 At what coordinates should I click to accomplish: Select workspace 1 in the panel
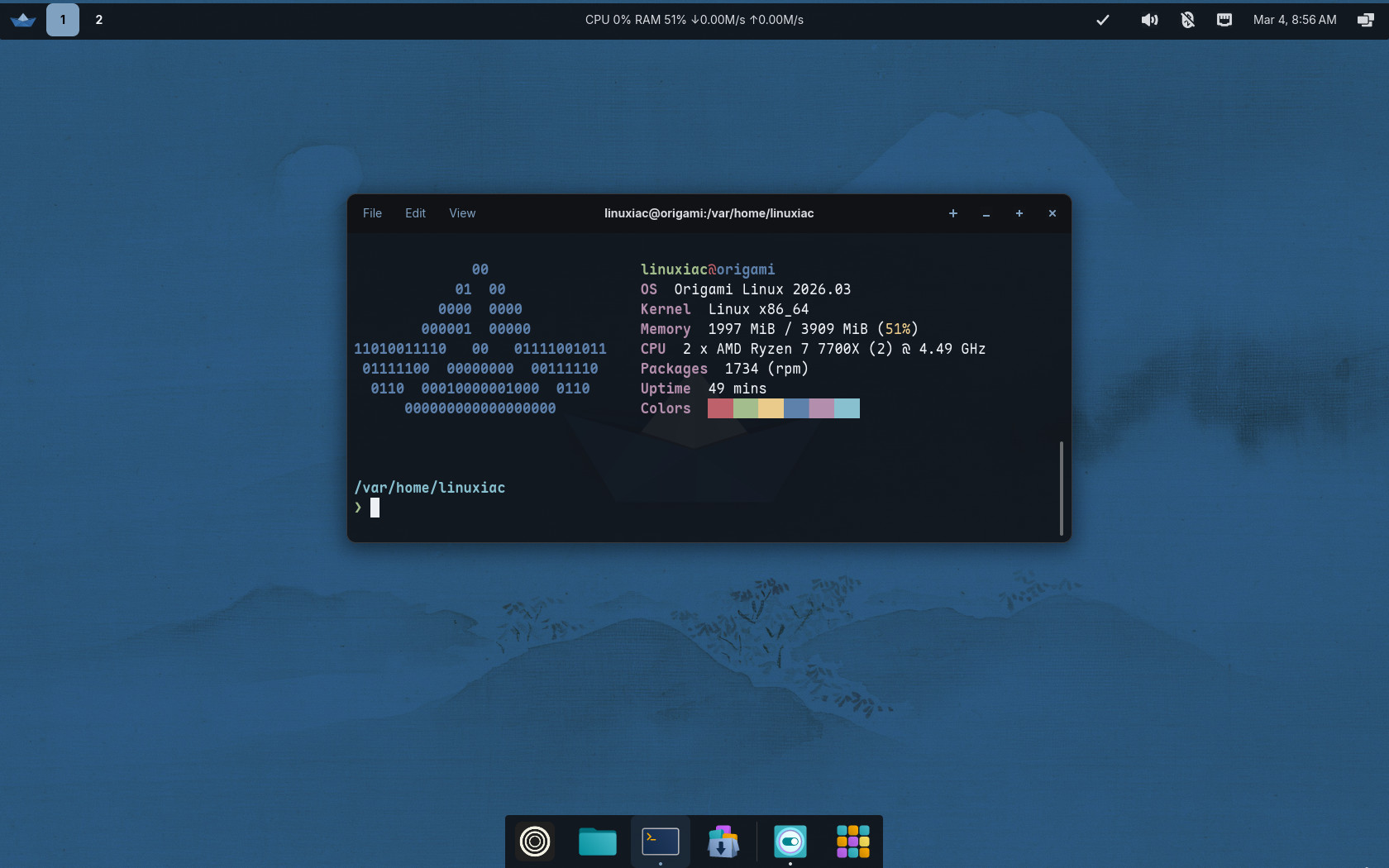click(x=63, y=20)
